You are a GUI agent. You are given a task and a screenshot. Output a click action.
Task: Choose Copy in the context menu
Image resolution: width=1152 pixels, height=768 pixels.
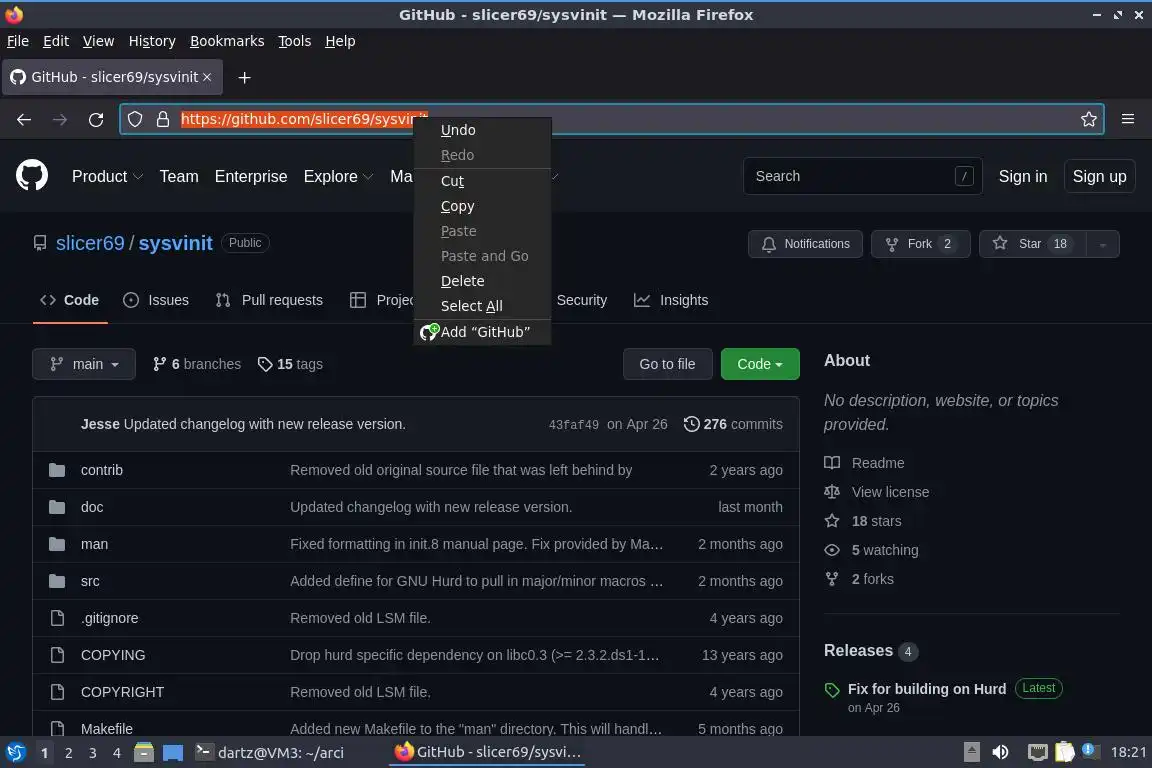pos(482,206)
